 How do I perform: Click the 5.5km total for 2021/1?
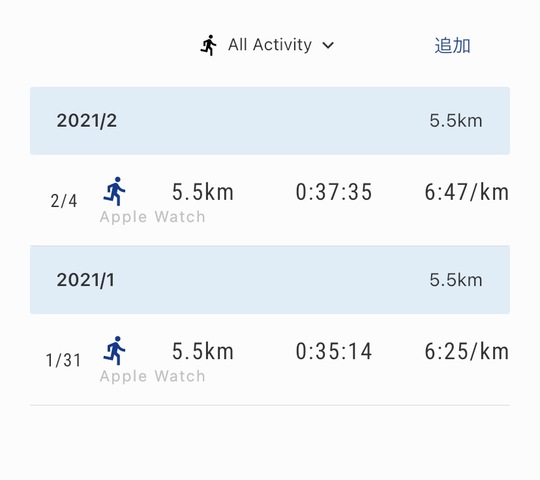(x=456, y=280)
